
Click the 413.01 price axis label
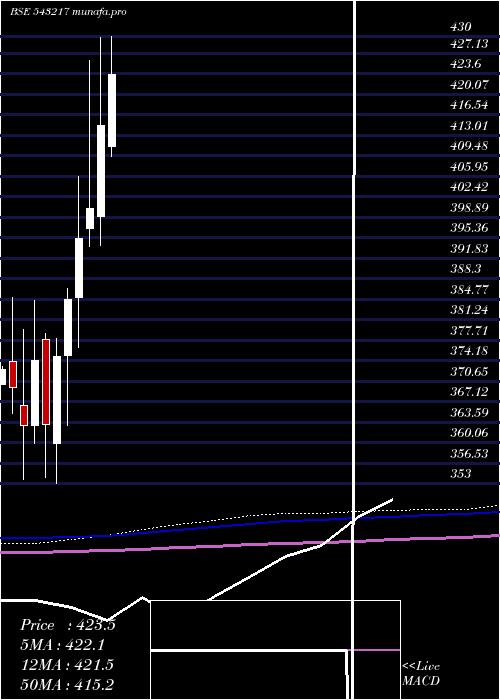click(x=469, y=126)
